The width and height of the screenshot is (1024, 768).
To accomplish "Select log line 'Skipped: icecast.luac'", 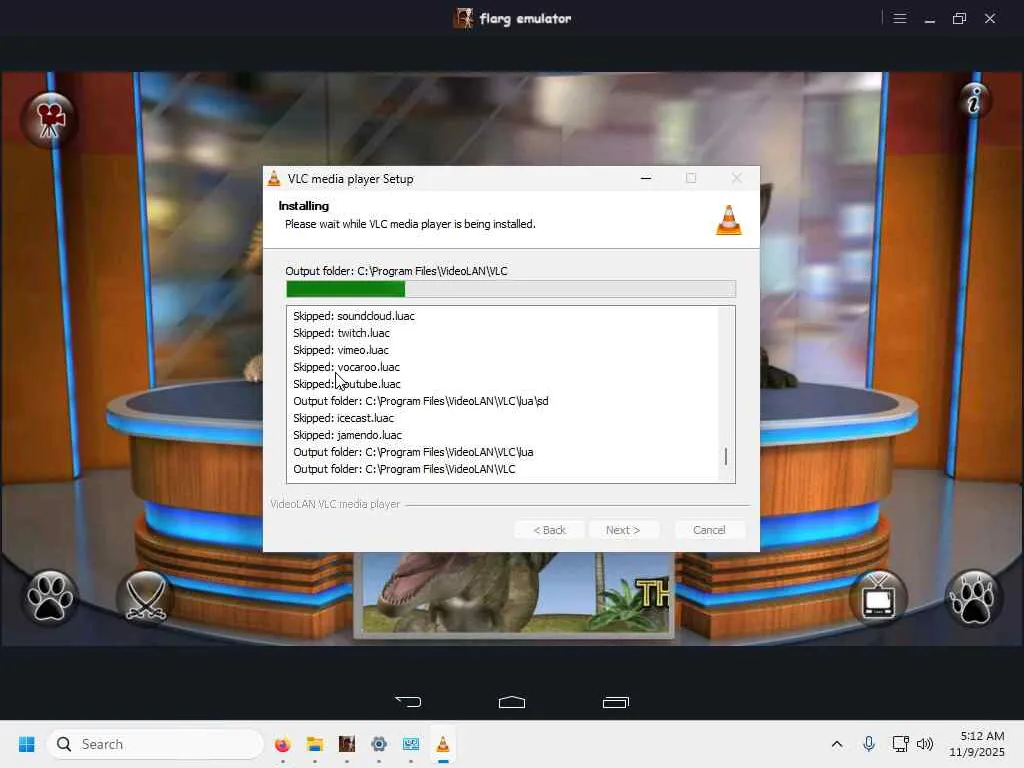I will pos(344,418).
